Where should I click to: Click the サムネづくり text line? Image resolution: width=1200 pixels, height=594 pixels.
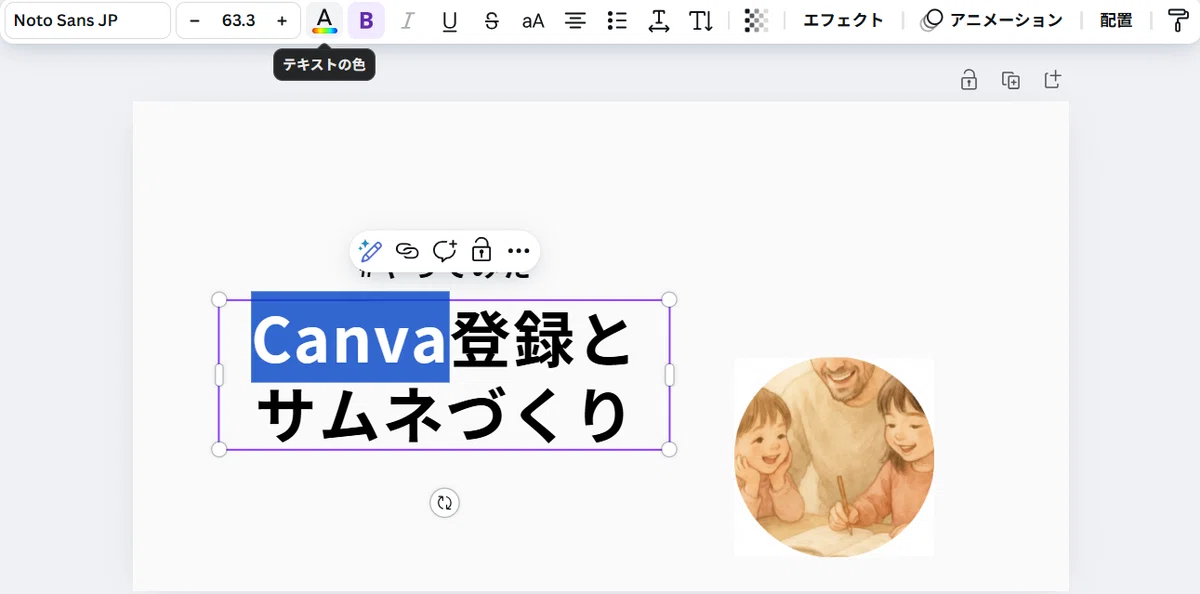pyautogui.click(x=443, y=415)
